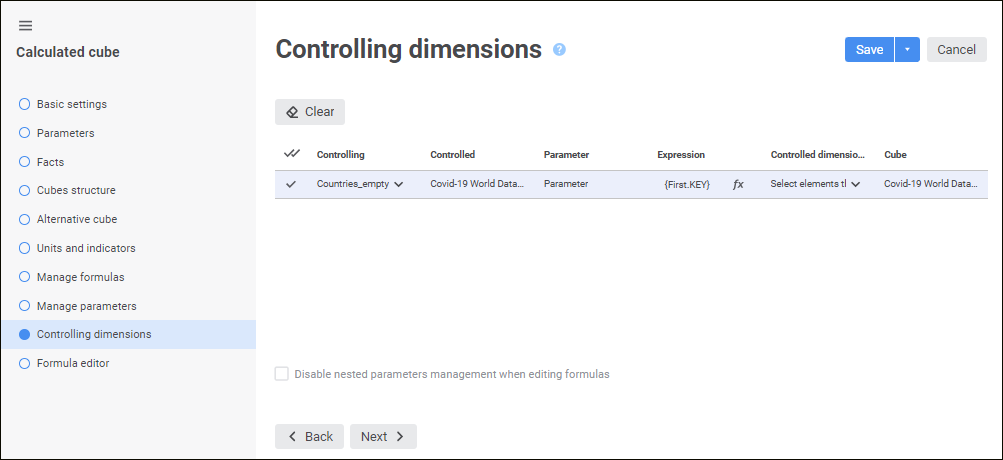Open the hamburger navigation menu
The height and width of the screenshot is (460, 1003).
coord(25,25)
